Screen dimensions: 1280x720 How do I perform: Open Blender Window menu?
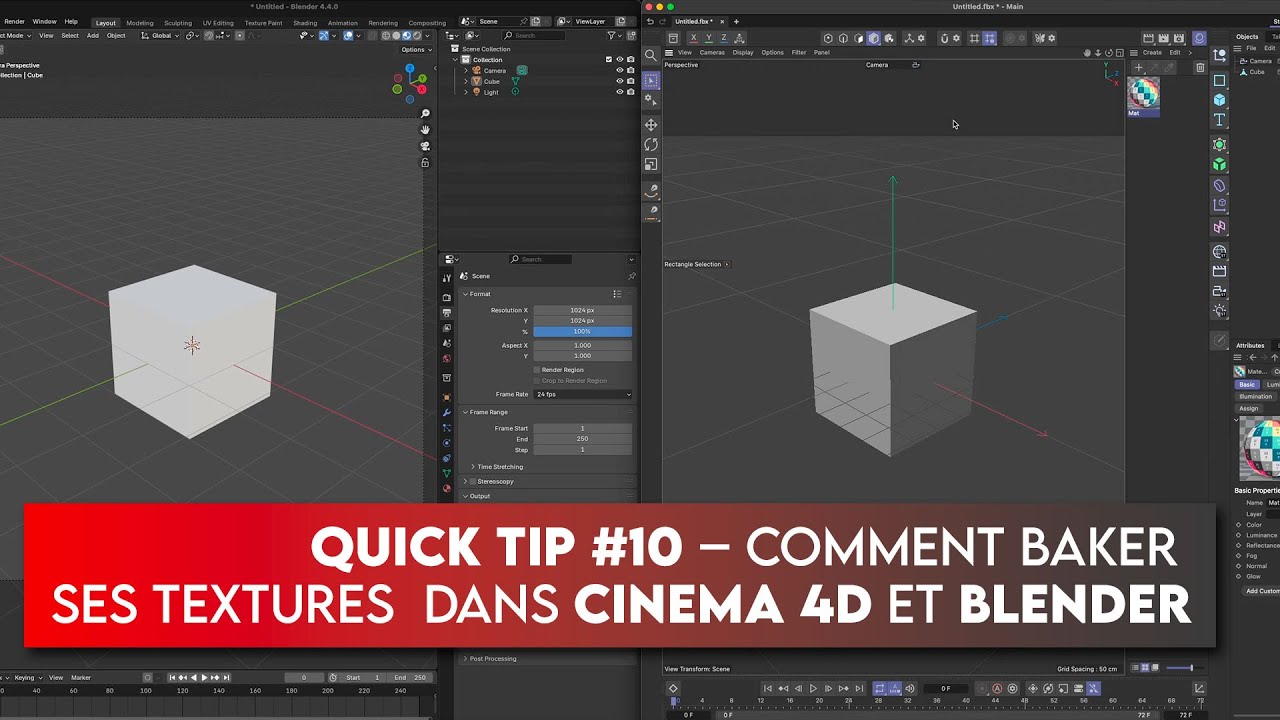[44, 21]
